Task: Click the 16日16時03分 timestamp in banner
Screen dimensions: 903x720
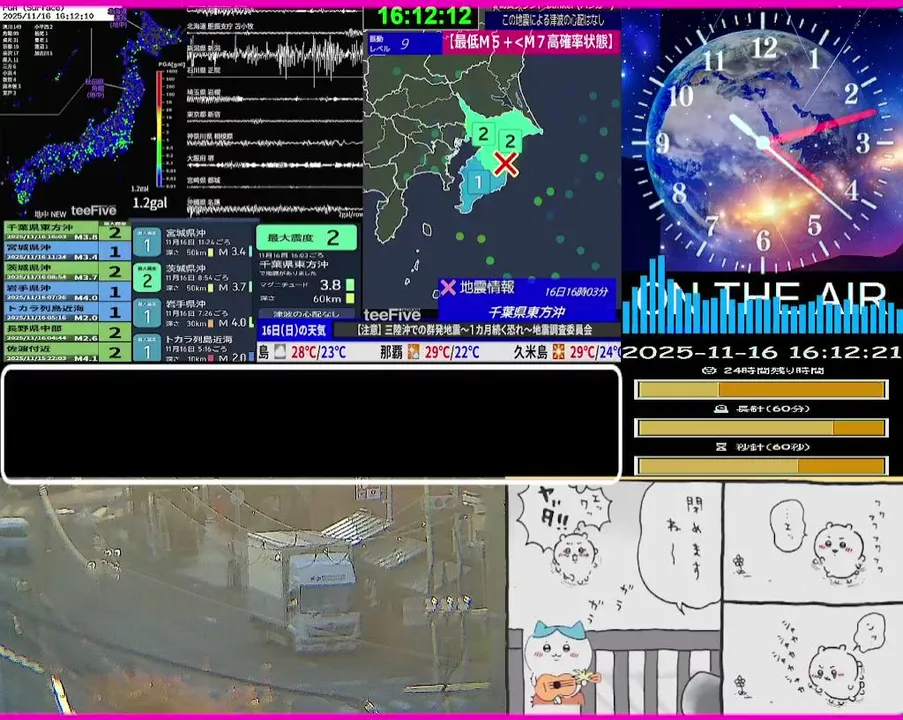Action: tap(576, 291)
